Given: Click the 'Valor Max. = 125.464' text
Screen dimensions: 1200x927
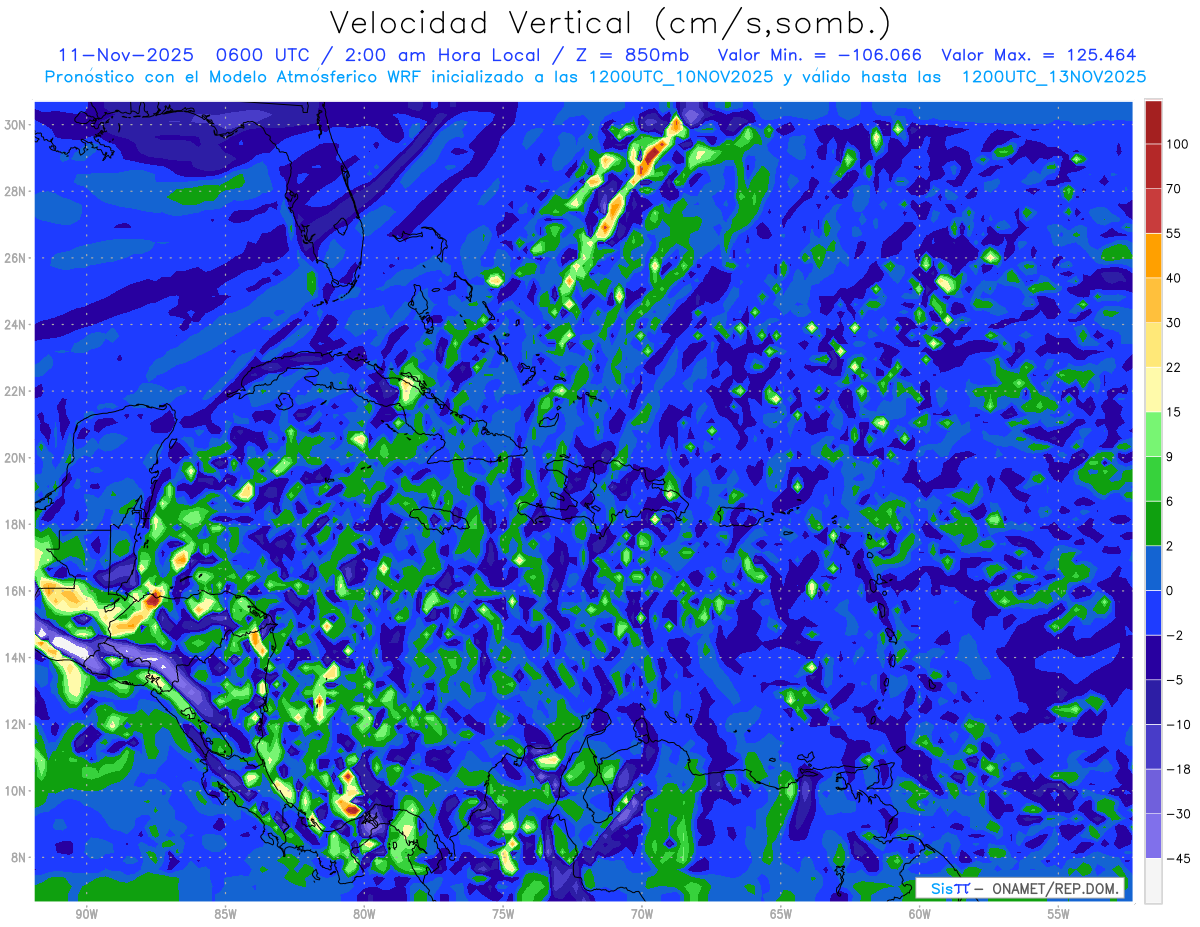Looking at the screenshot, I should point(1039,54).
